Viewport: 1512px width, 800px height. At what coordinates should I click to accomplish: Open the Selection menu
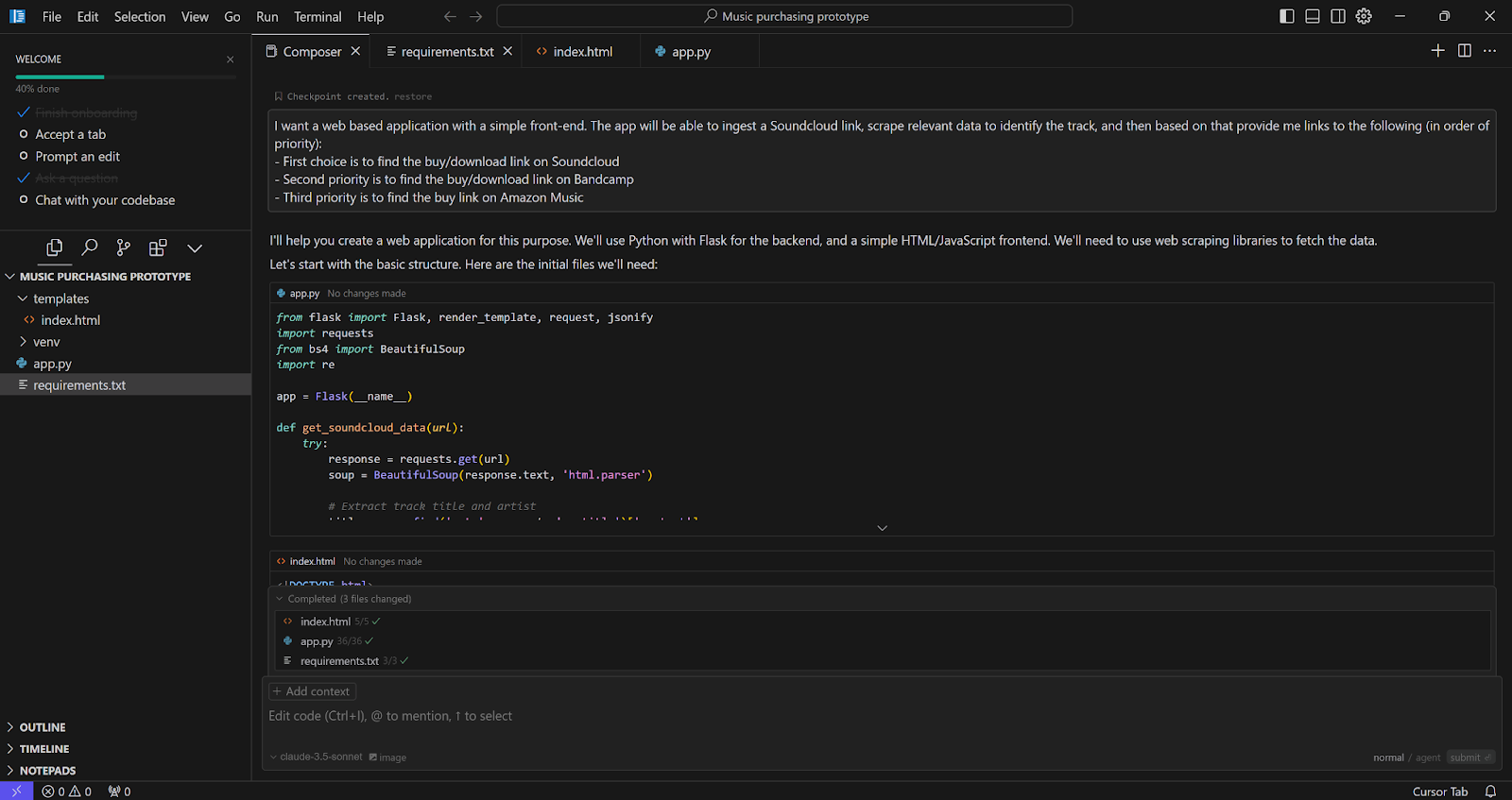140,16
